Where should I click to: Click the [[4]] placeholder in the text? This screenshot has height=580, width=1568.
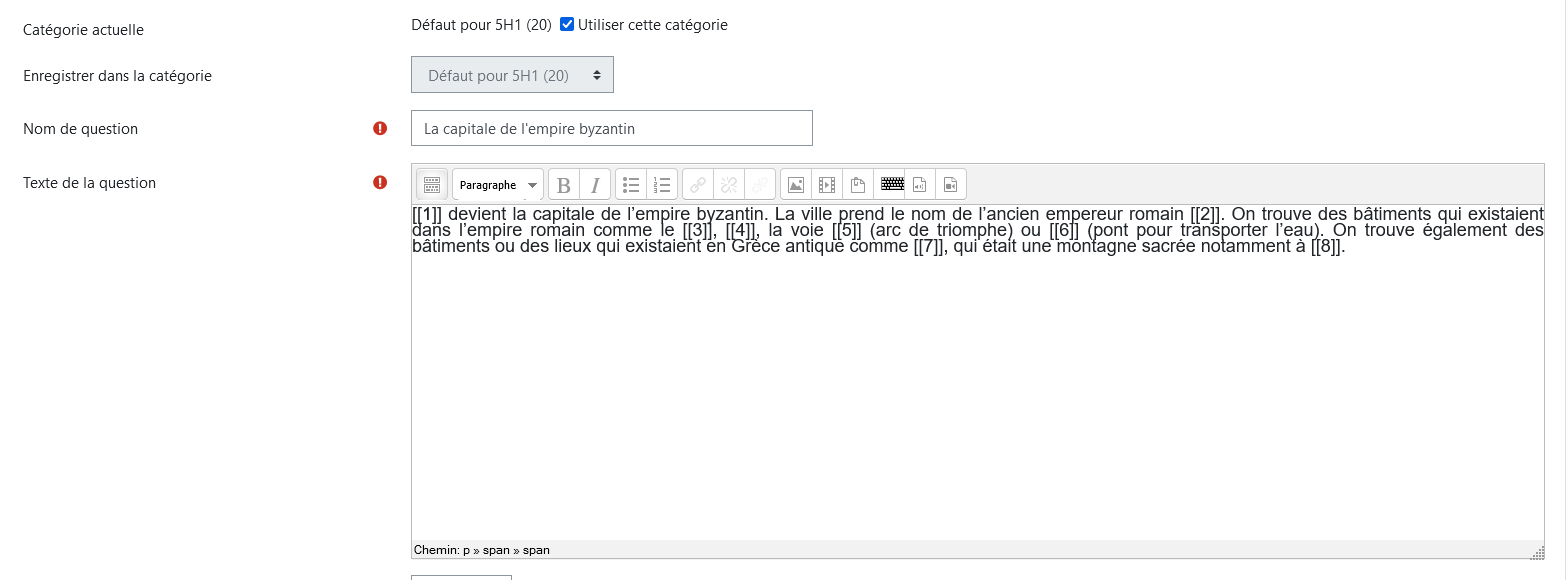tap(741, 230)
